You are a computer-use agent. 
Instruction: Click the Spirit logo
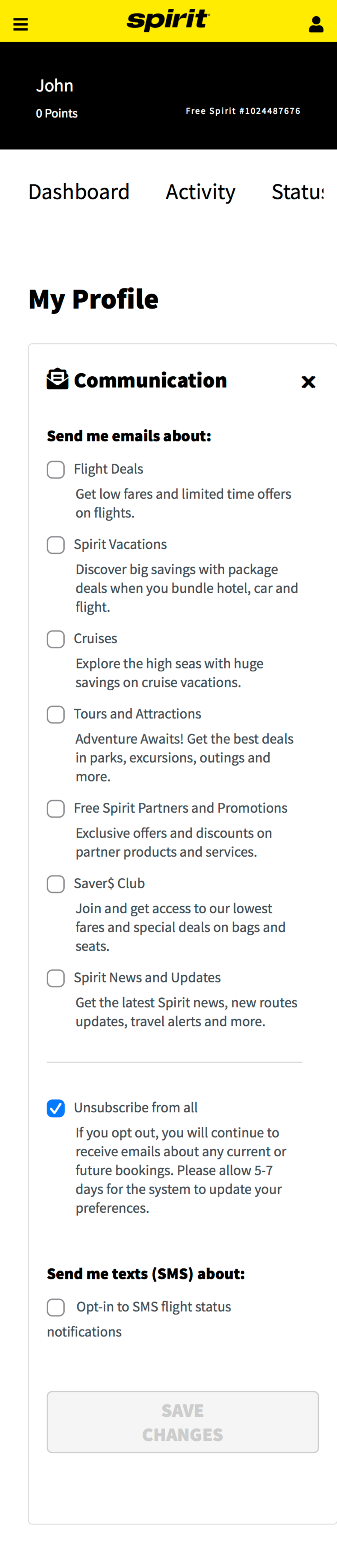tap(168, 20)
